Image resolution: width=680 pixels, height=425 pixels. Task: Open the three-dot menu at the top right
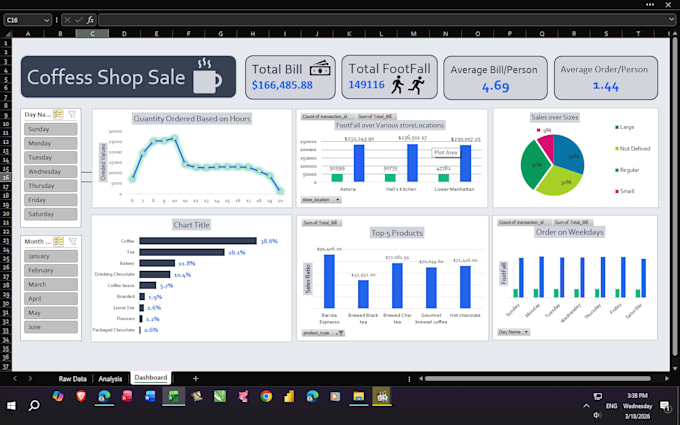[650, 4]
